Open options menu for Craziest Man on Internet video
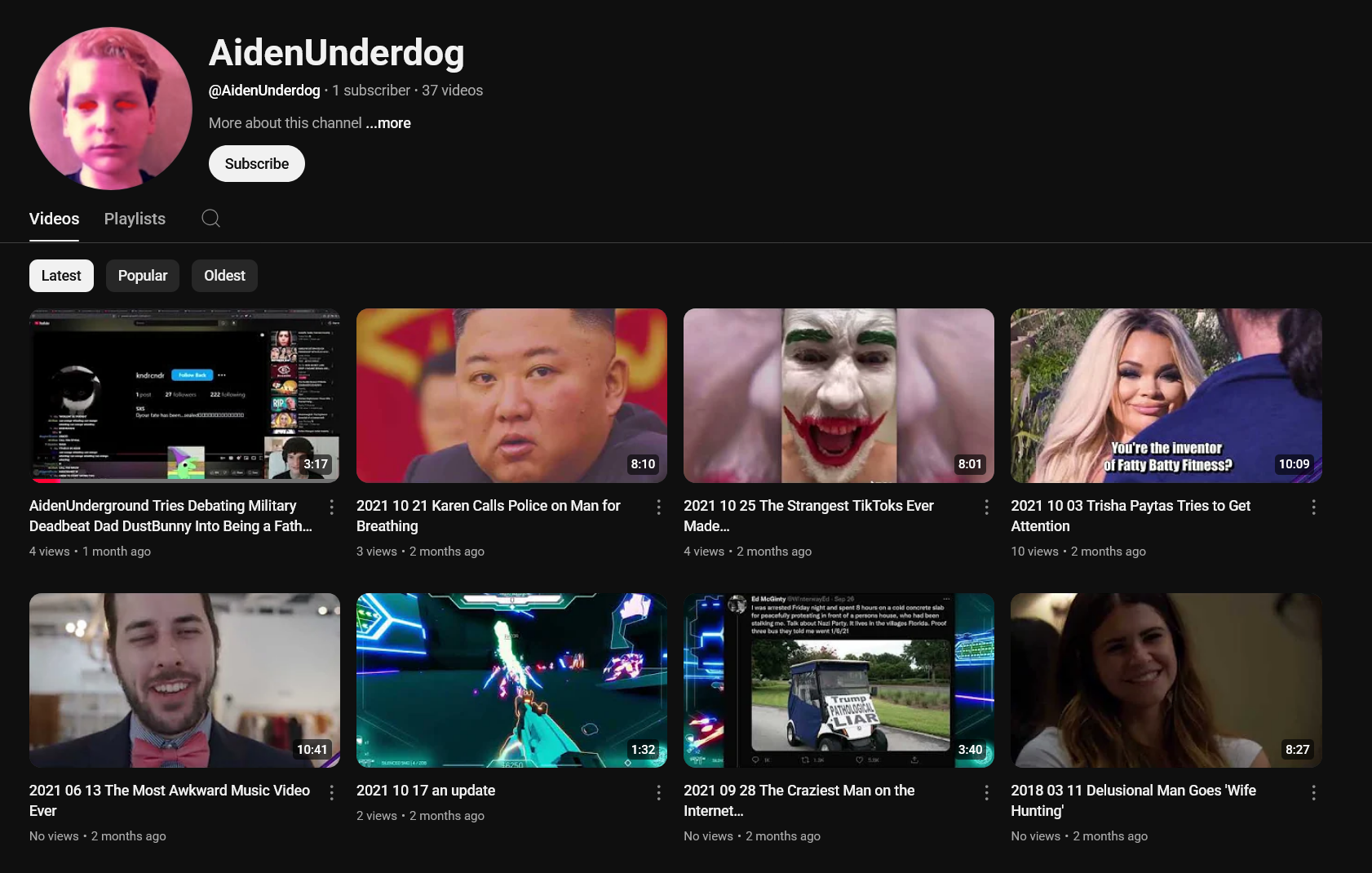This screenshot has height=873, width=1372. 986,792
